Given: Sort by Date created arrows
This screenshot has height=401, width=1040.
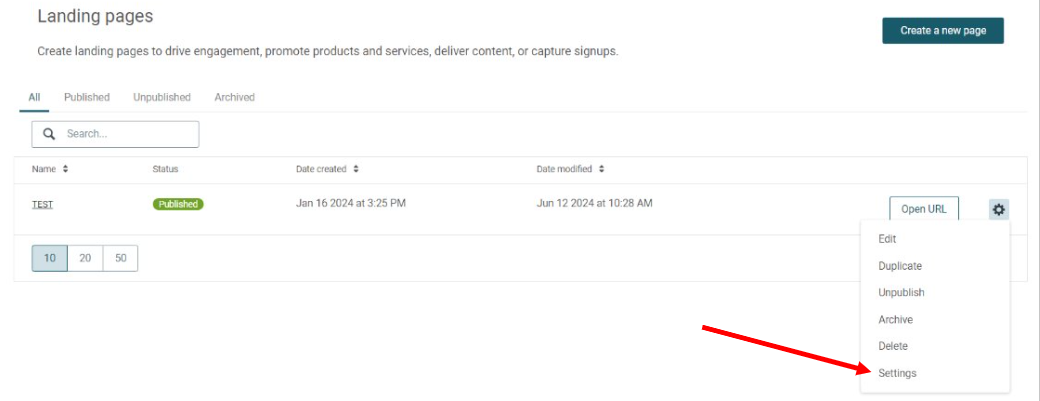Looking at the screenshot, I should point(356,169).
